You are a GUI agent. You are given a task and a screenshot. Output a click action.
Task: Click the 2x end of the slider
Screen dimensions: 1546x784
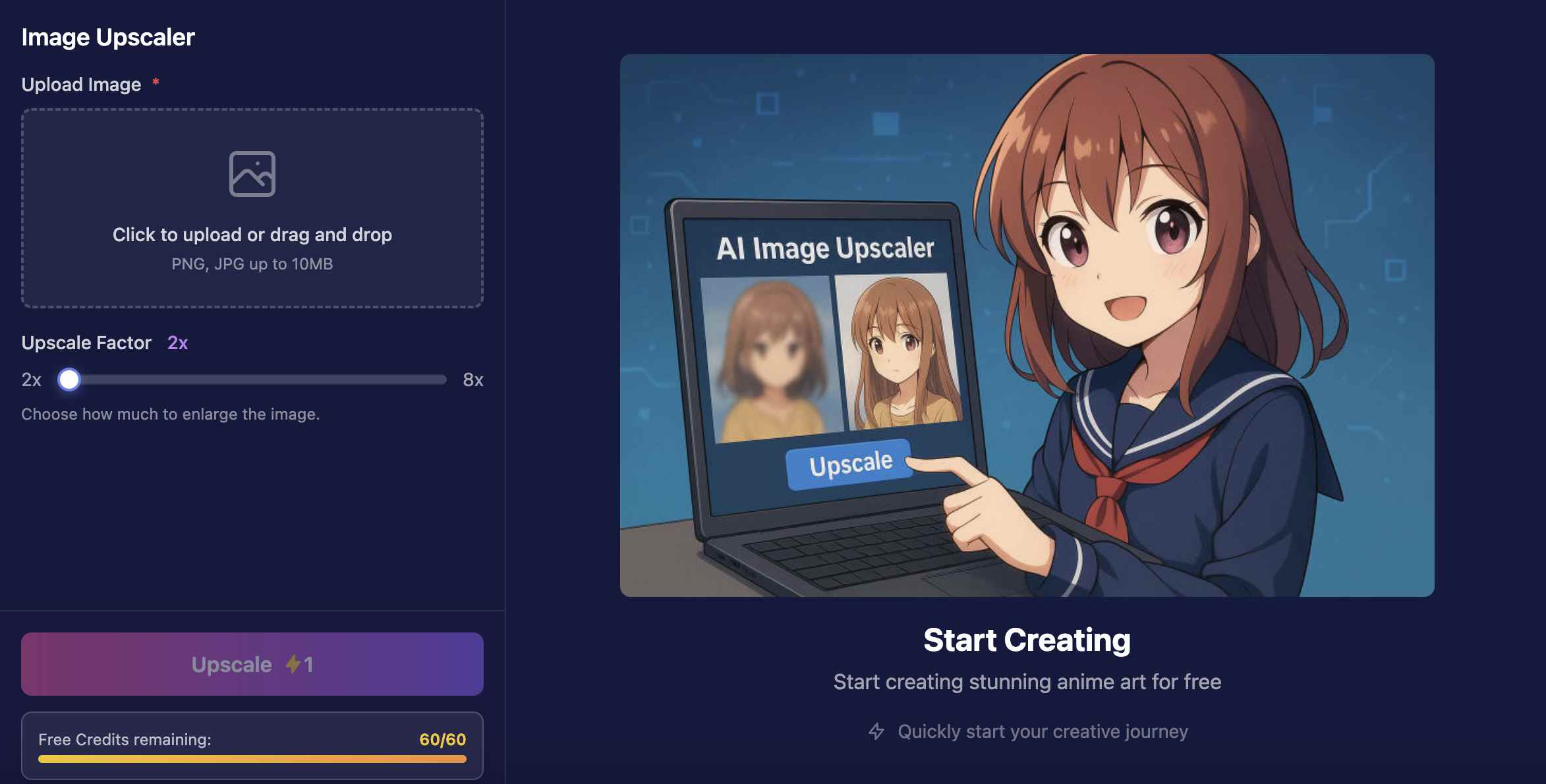pos(31,379)
